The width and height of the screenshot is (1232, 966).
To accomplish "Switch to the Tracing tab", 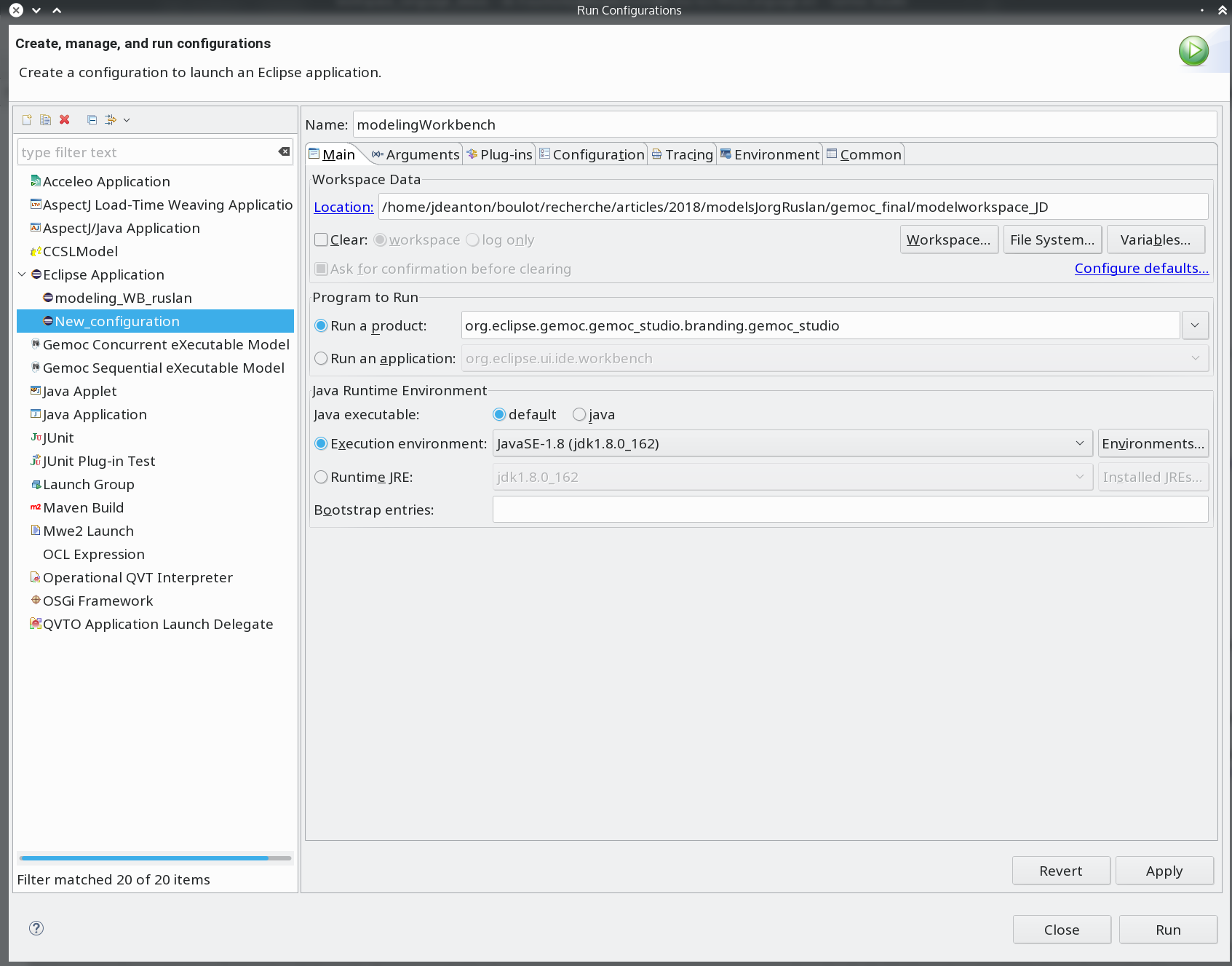I will 682,154.
